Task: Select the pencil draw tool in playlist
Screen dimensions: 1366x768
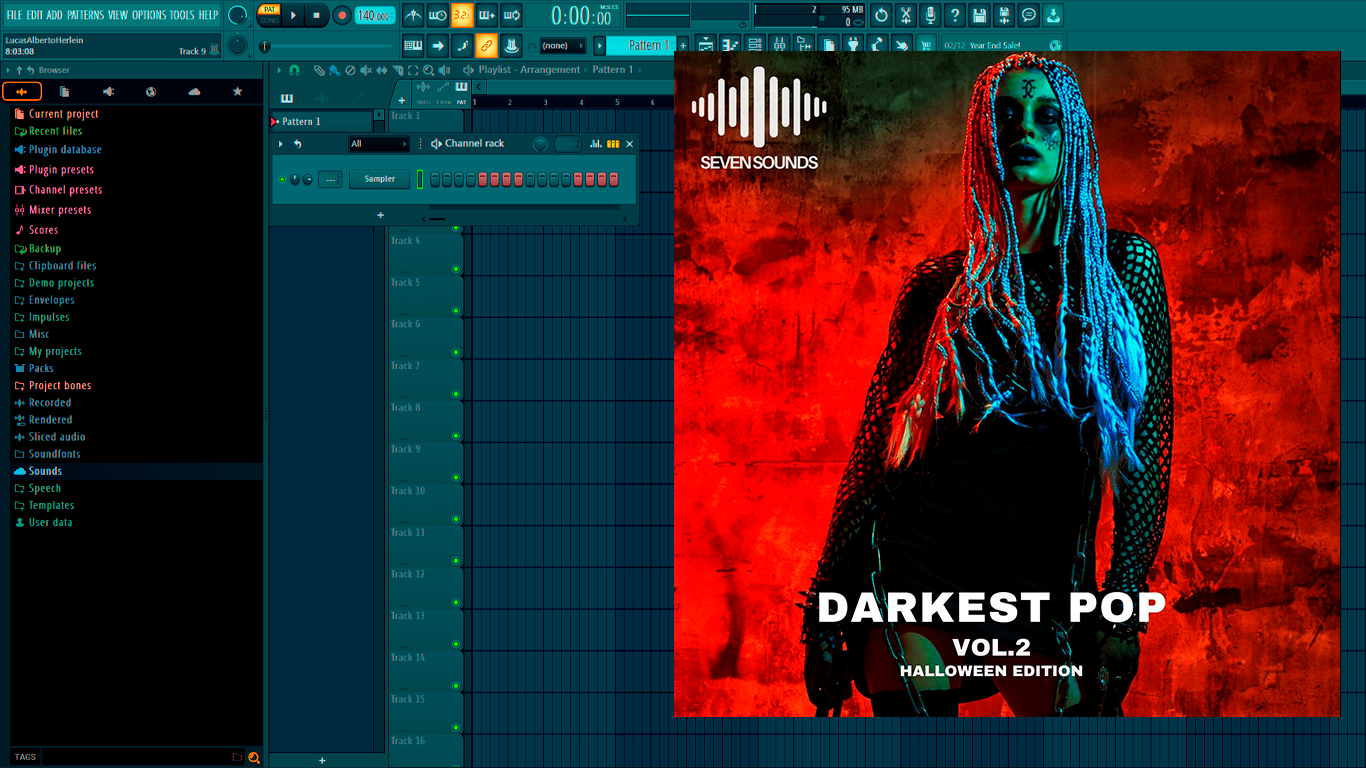Action: pyautogui.click(x=319, y=70)
